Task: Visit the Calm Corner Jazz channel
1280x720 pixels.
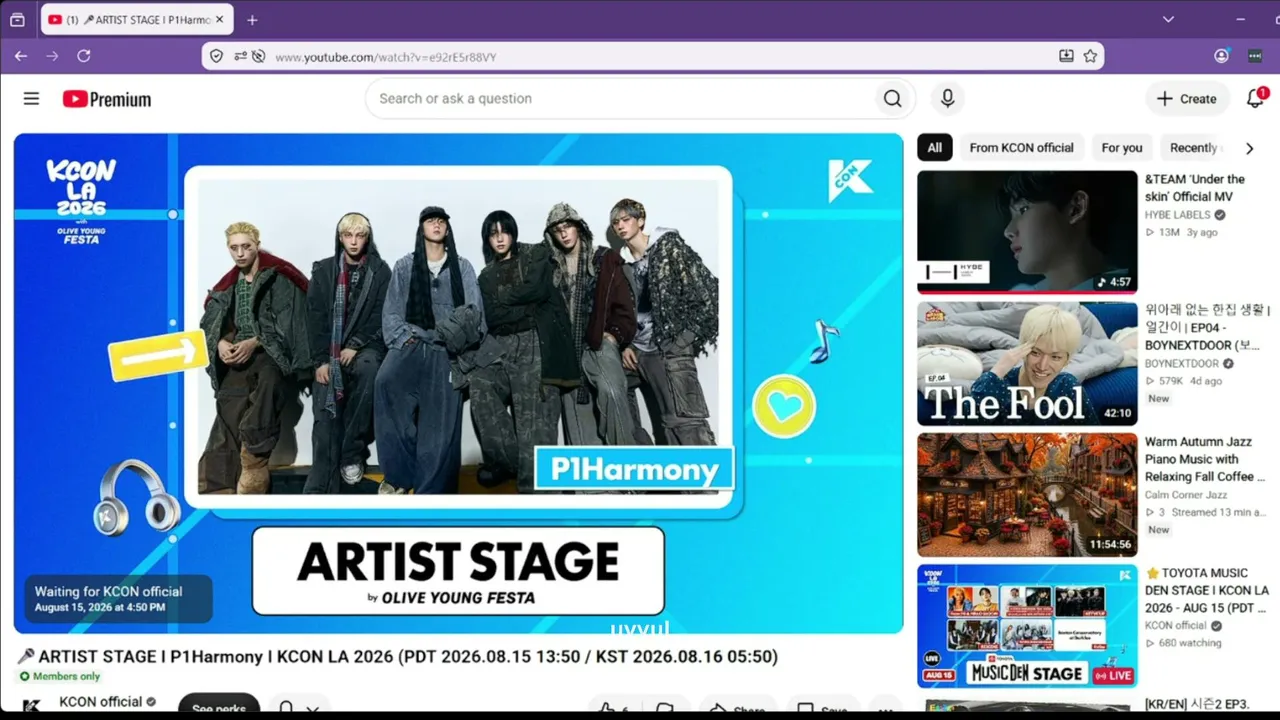Action: pyautogui.click(x=1186, y=495)
